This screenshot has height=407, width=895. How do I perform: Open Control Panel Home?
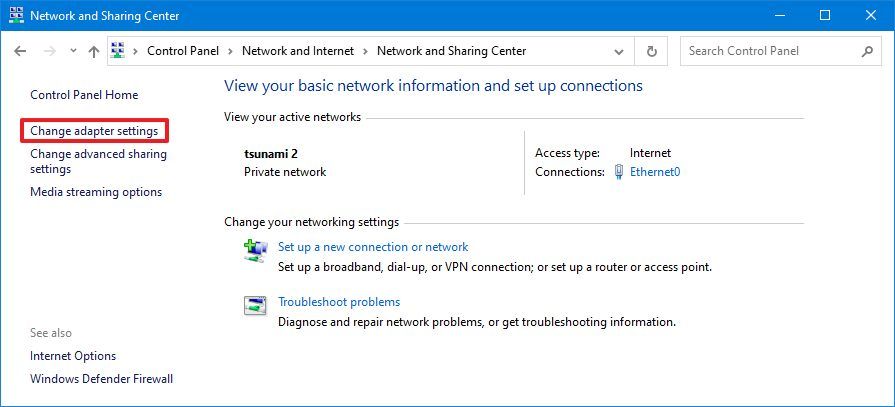pos(84,95)
